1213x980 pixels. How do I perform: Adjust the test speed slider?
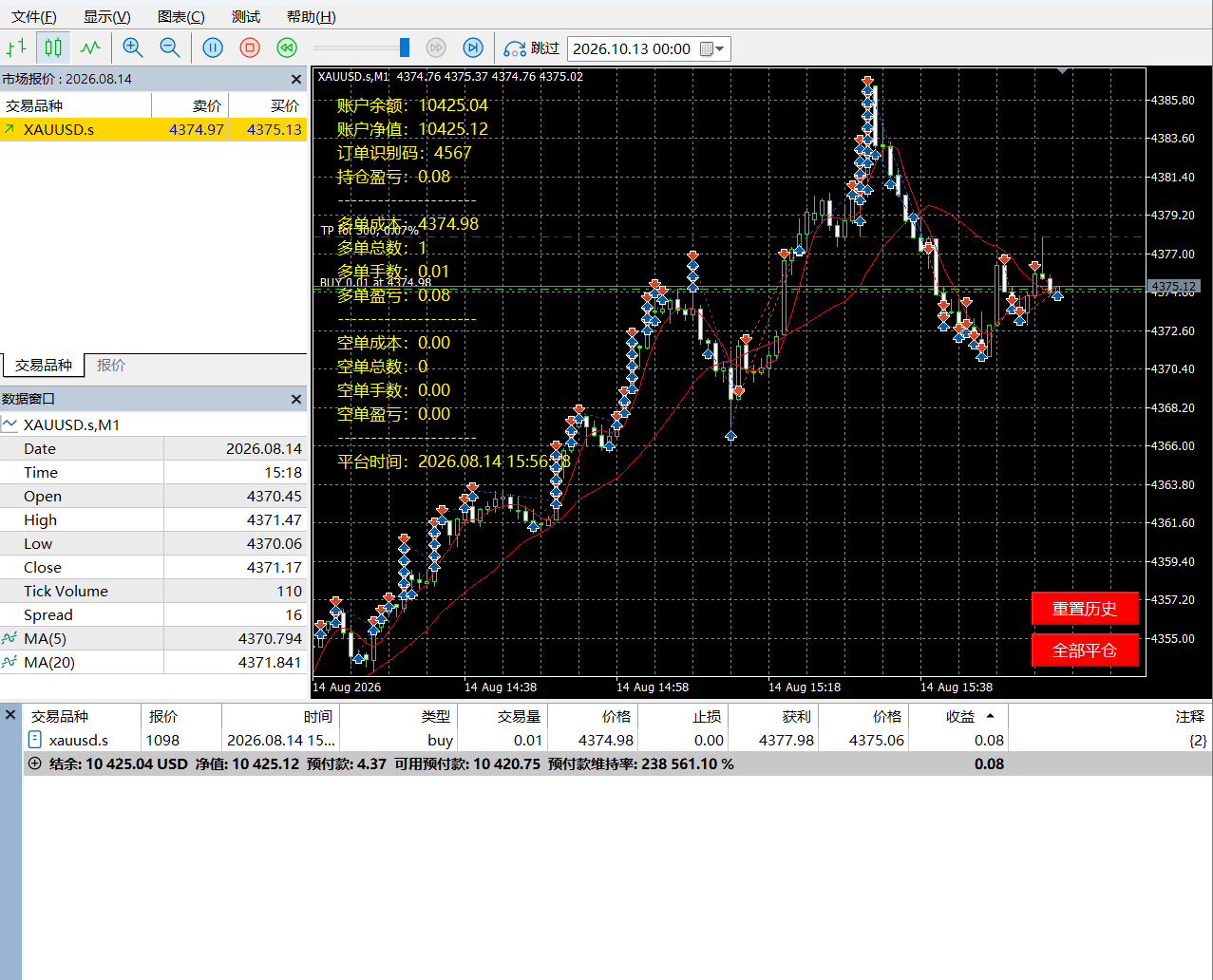(x=405, y=47)
